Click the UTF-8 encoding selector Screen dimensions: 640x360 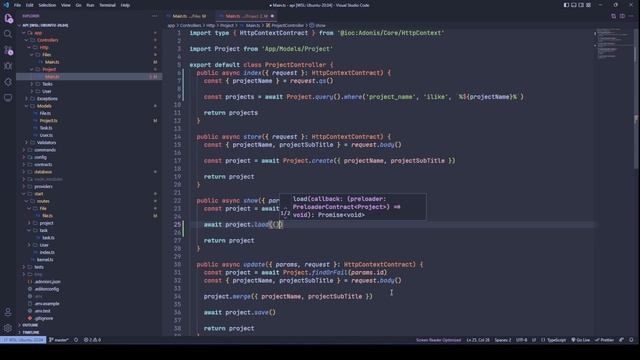[x=521, y=340]
